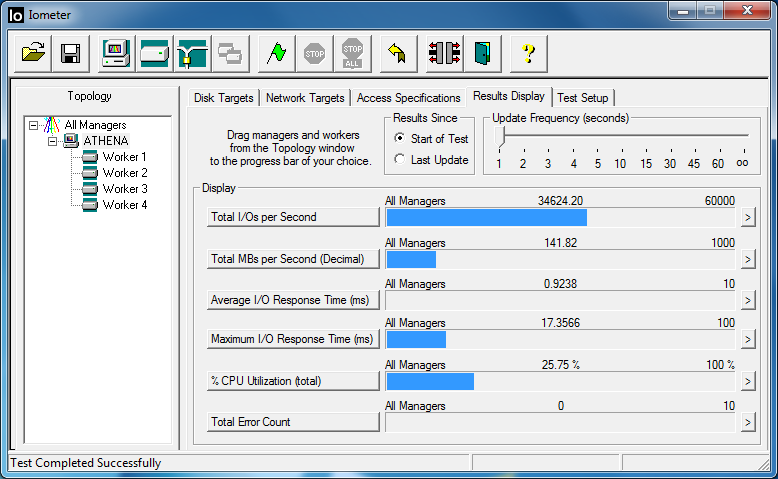Screen dimensions: 778x479
Task: Select Worker 2 in topology tree
Action: click(125, 173)
